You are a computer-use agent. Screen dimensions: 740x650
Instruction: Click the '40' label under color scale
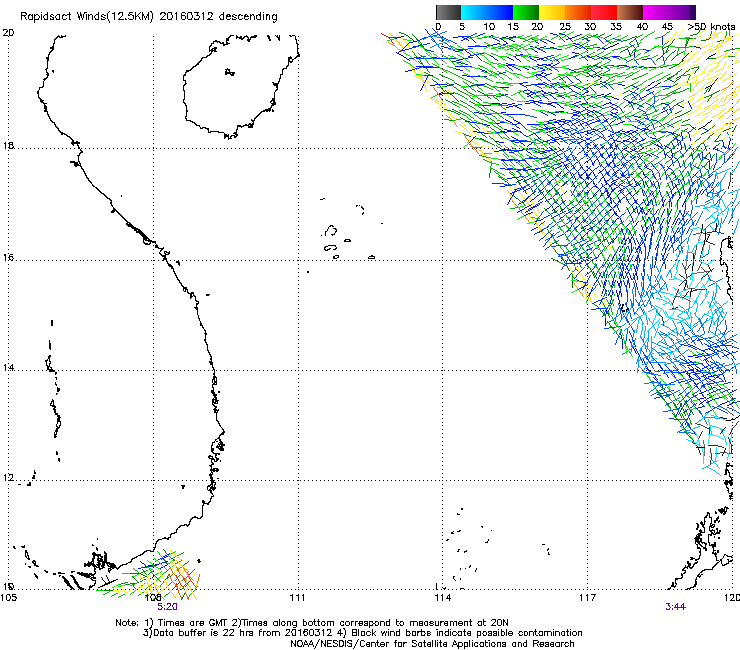click(642, 27)
